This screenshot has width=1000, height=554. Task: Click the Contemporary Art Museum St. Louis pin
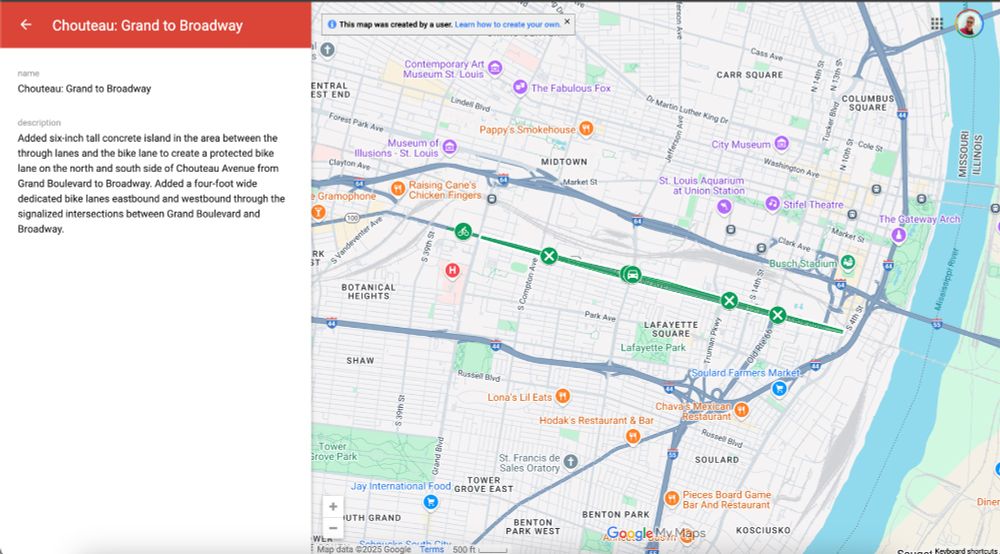click(x=495, y=68)
